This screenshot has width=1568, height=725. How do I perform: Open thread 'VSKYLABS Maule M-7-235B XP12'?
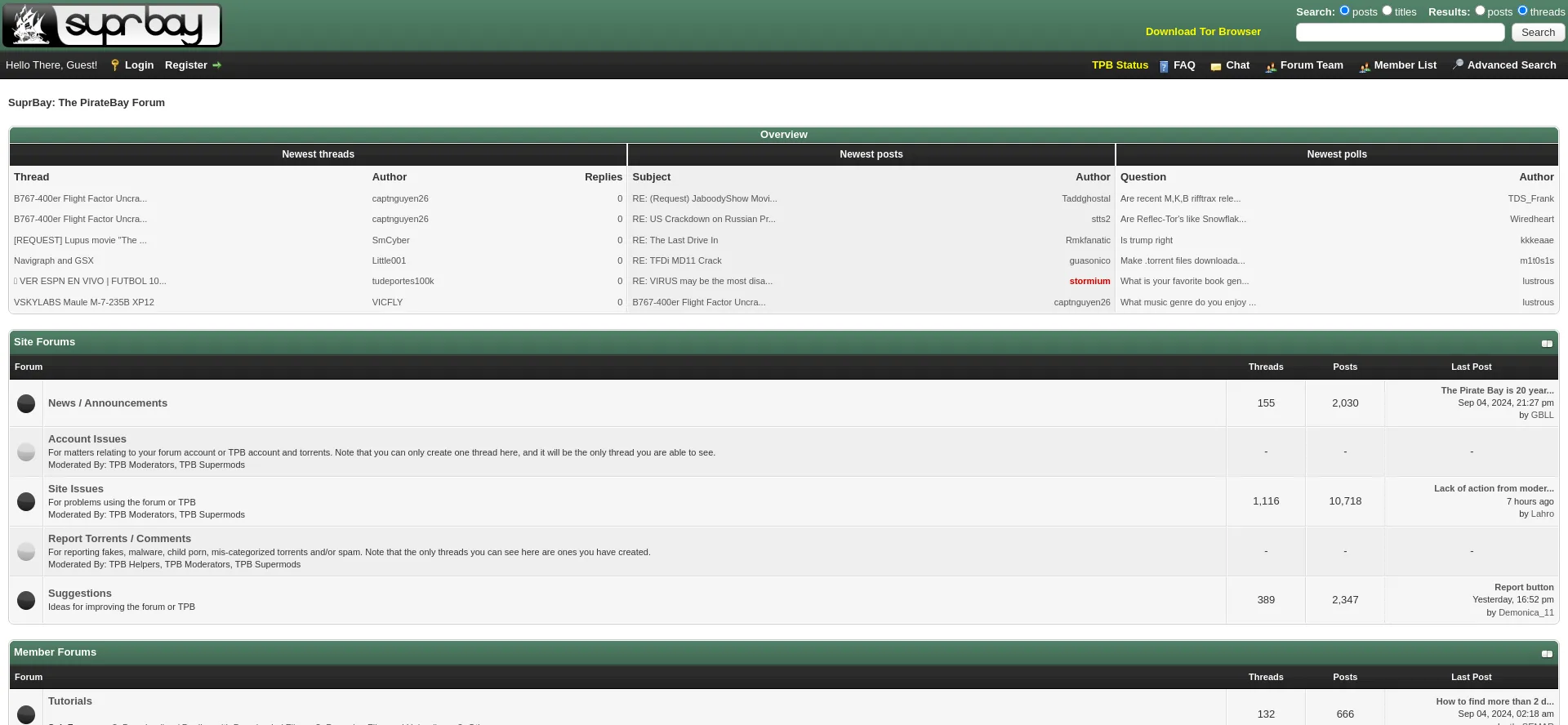84,302
